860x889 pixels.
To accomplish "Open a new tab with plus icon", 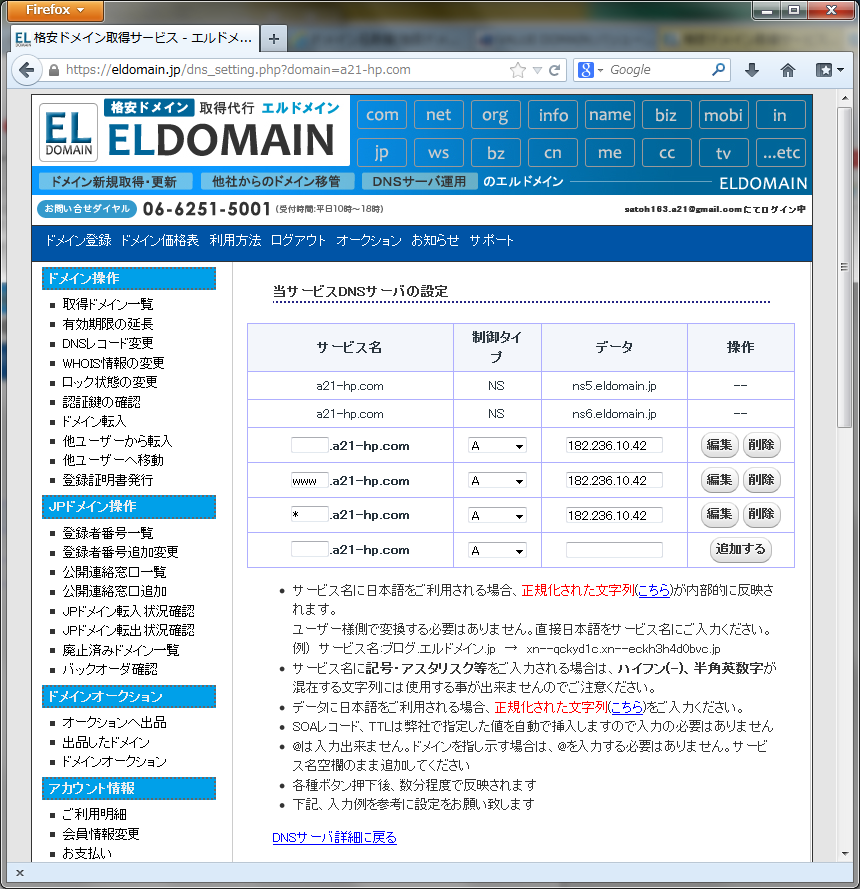I will click(274, 39).
